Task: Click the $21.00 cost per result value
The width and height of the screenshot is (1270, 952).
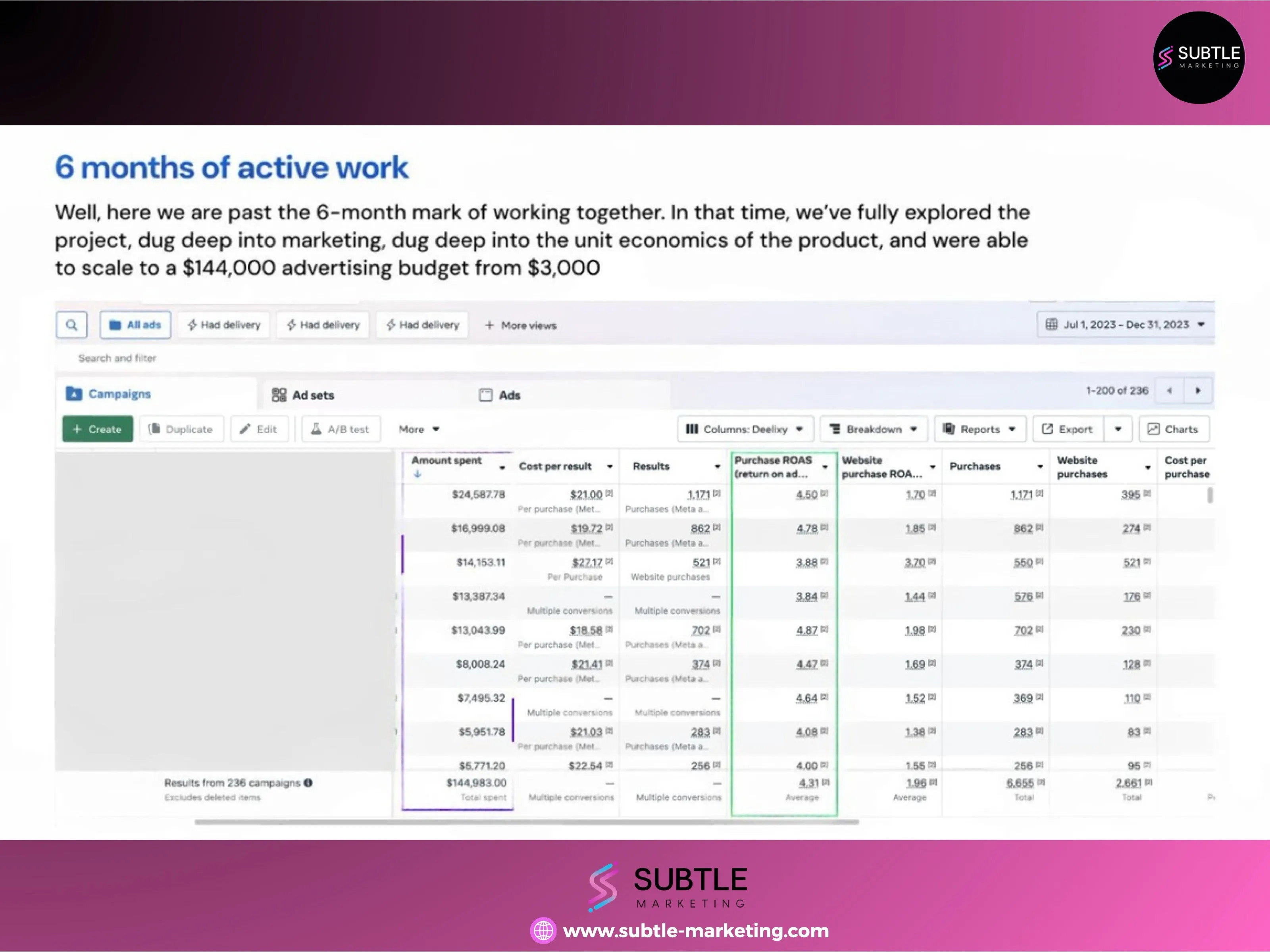Action: click(586, 494)
